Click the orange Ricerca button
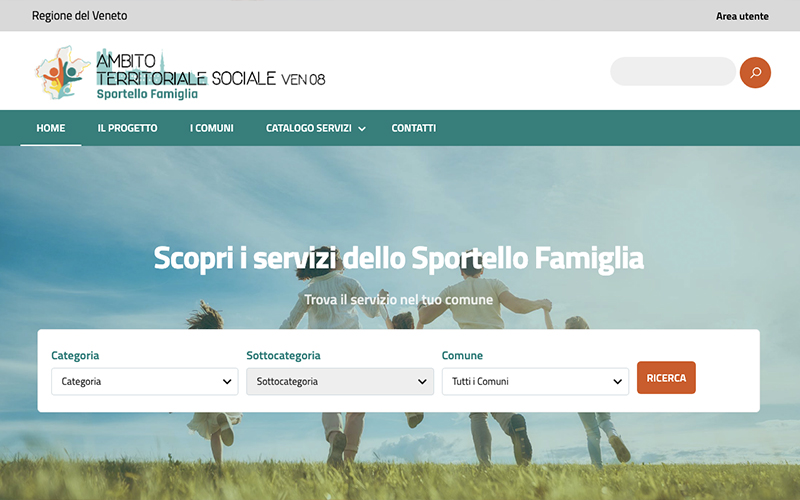 [x=666, y=378]
